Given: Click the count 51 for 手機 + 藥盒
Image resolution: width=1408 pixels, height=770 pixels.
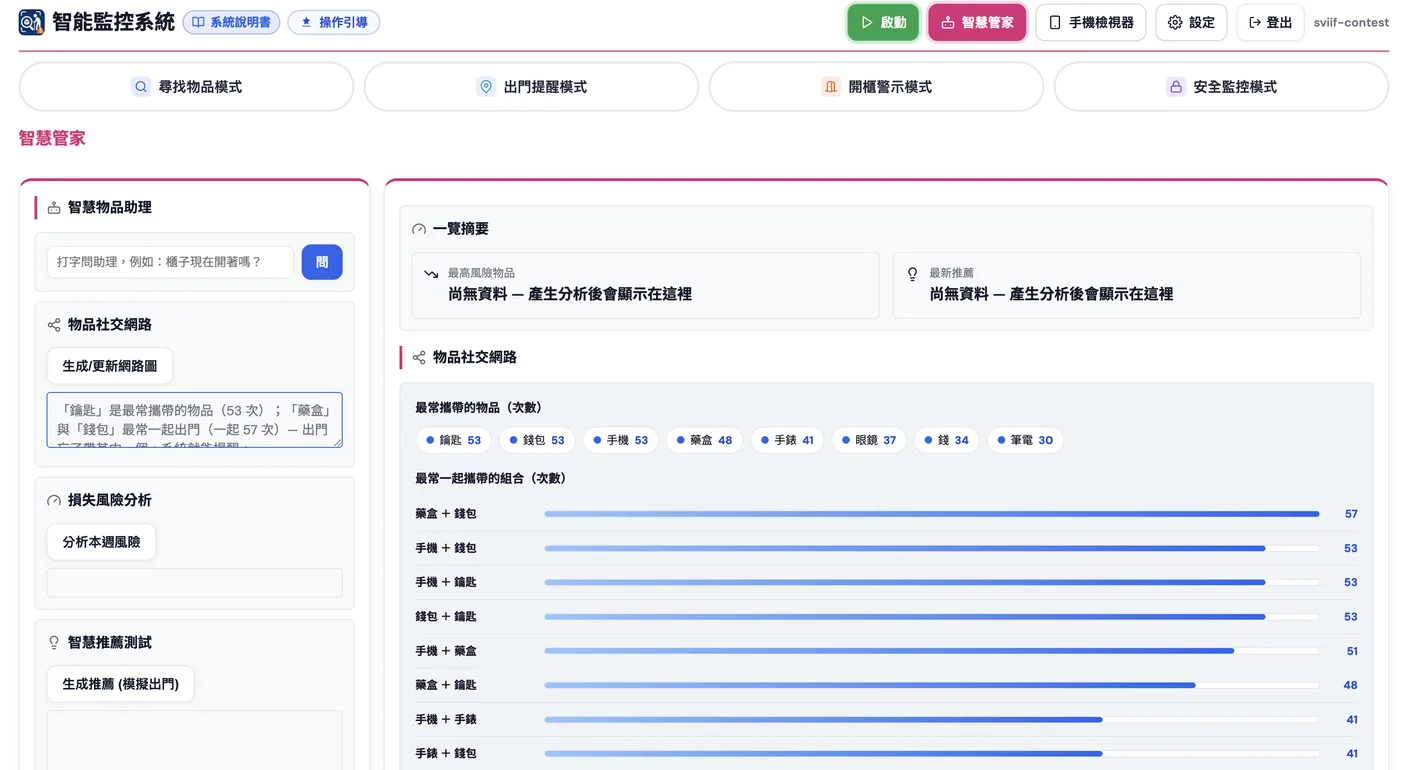Looking at the screenshot, I should (x=1352, y=651).
